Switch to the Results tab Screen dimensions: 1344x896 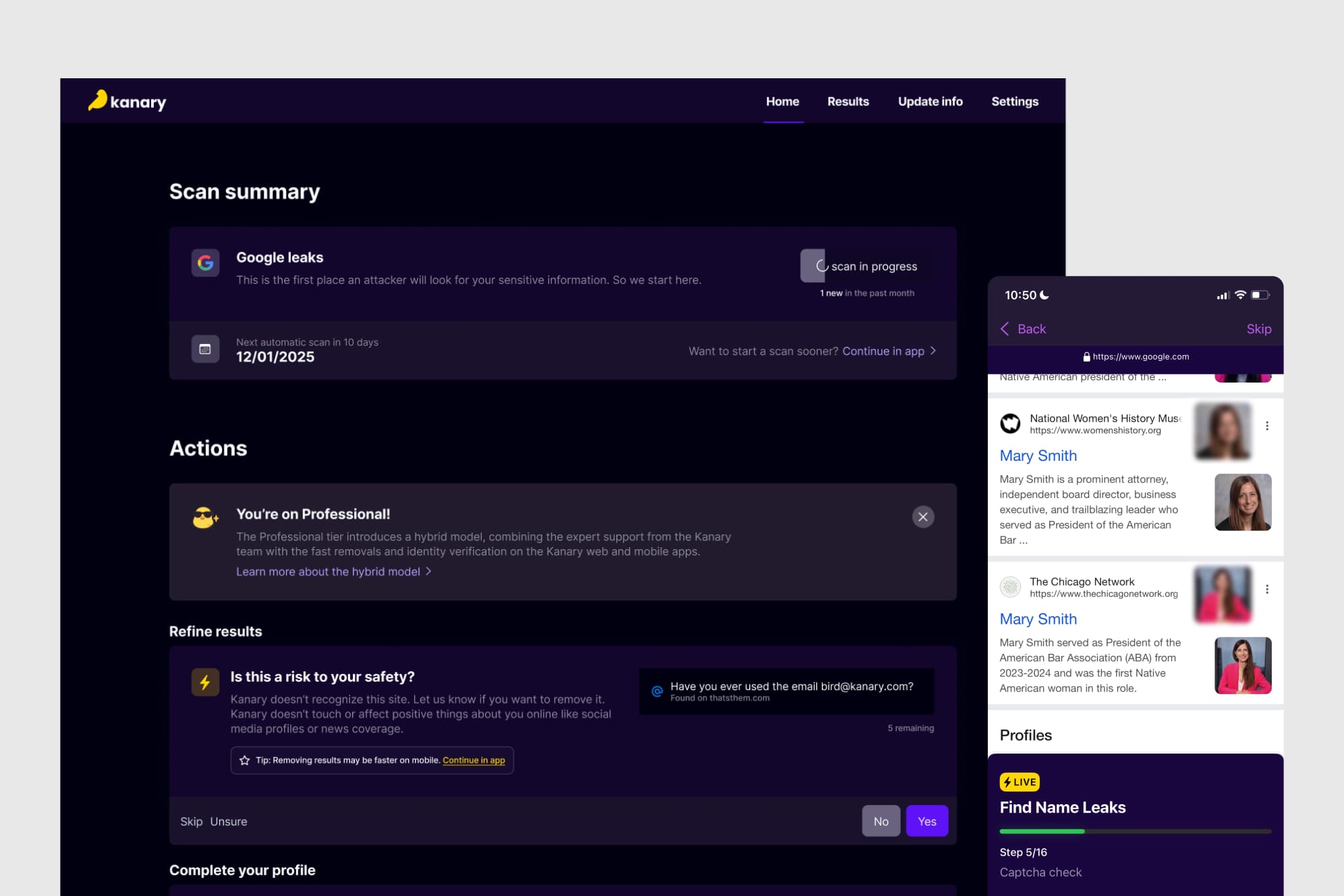click(848, 101)
